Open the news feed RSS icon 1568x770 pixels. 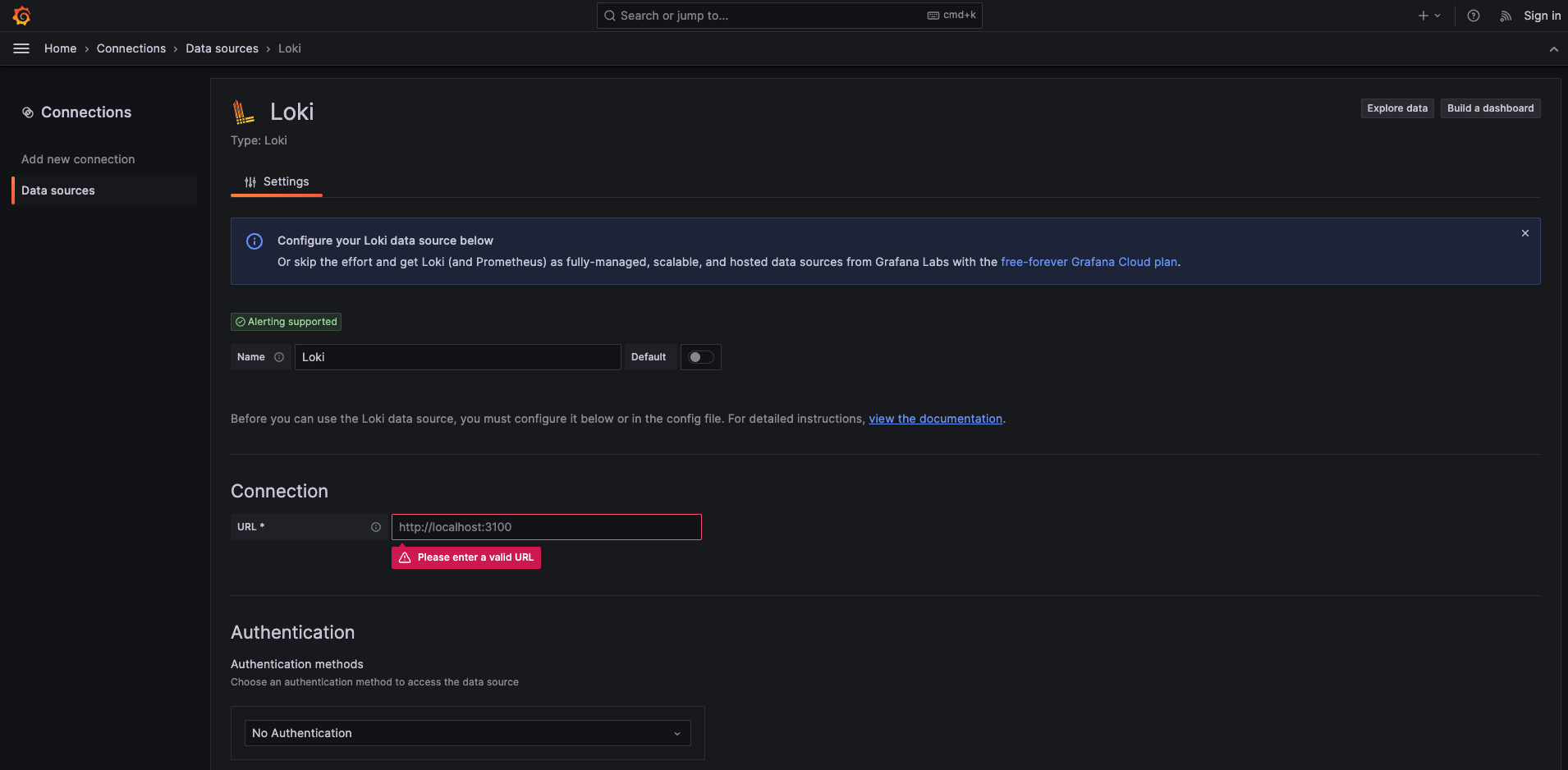[x=1506, y=16]
